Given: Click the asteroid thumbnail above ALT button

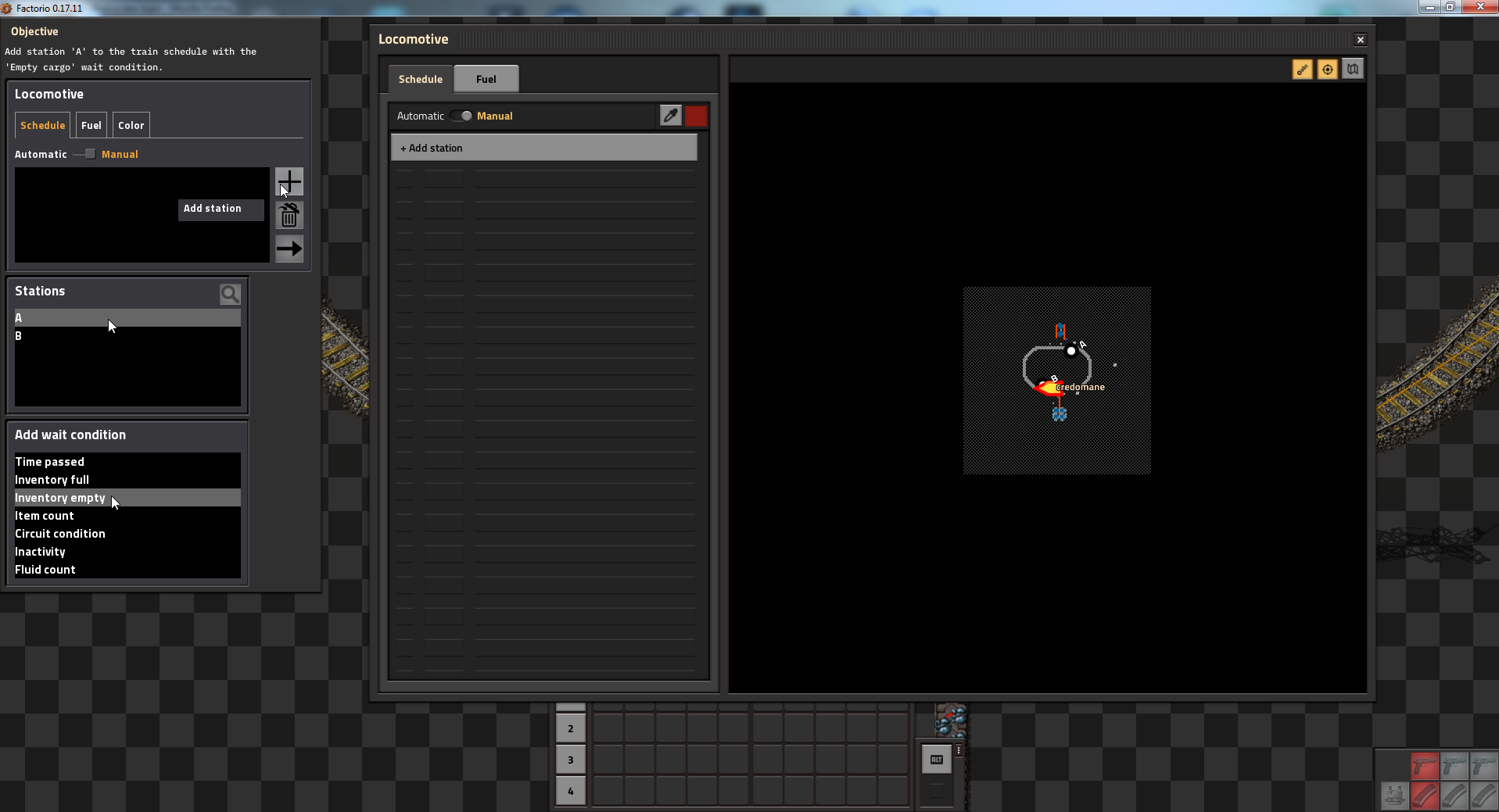Looking at the screenshot, I should click(x=952, y=721).
